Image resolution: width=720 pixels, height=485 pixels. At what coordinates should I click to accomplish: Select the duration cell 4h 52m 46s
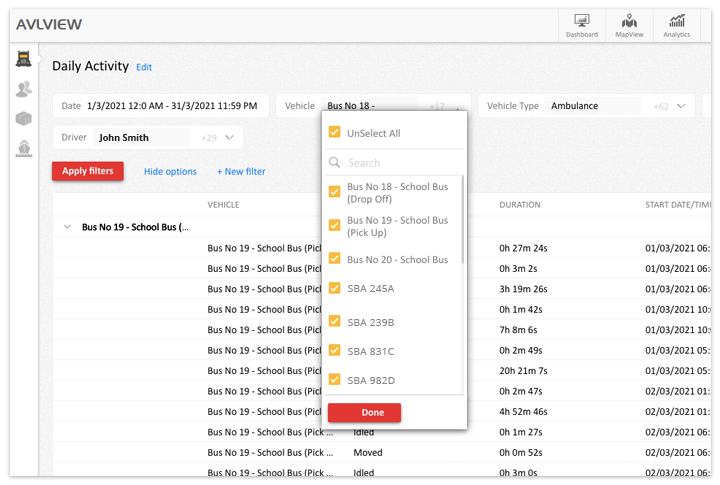click(x=523, y=412)
